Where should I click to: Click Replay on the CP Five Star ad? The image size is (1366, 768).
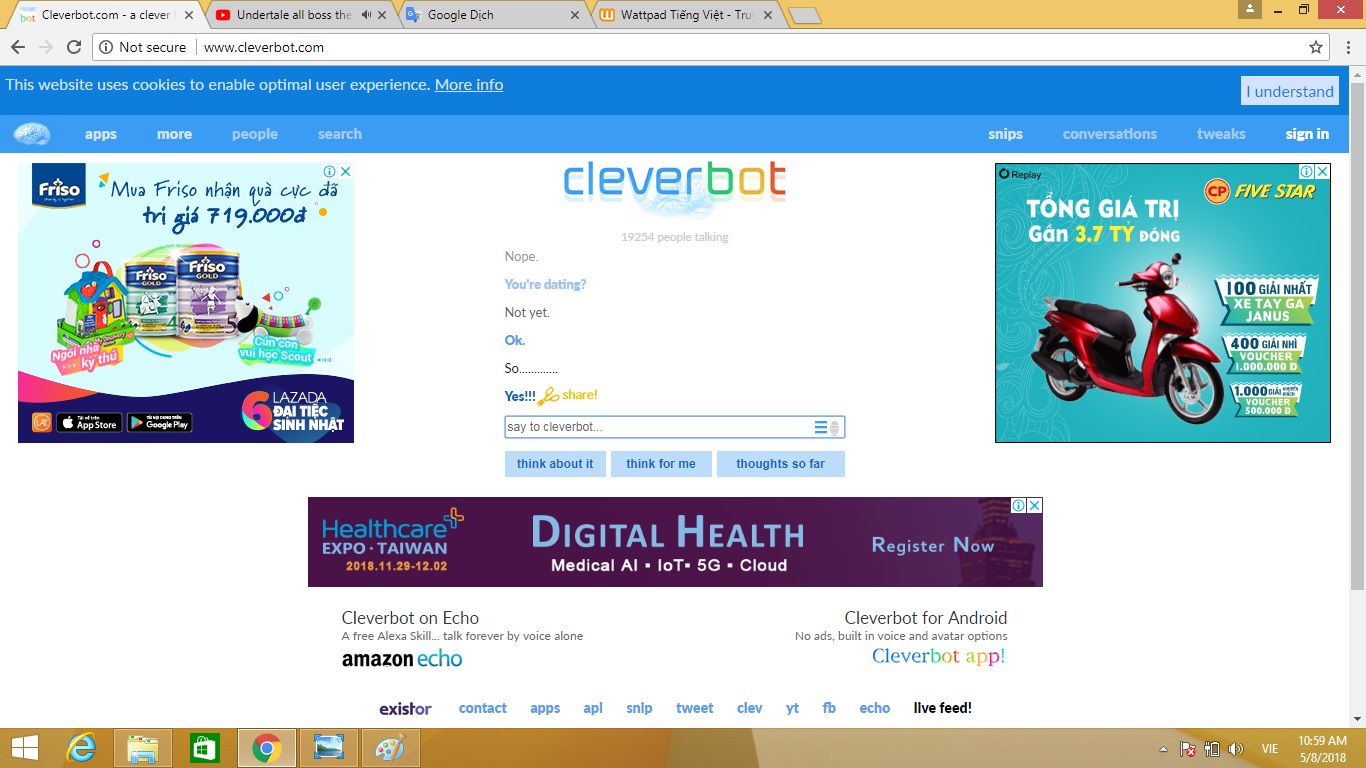[x=1020, y=174]
